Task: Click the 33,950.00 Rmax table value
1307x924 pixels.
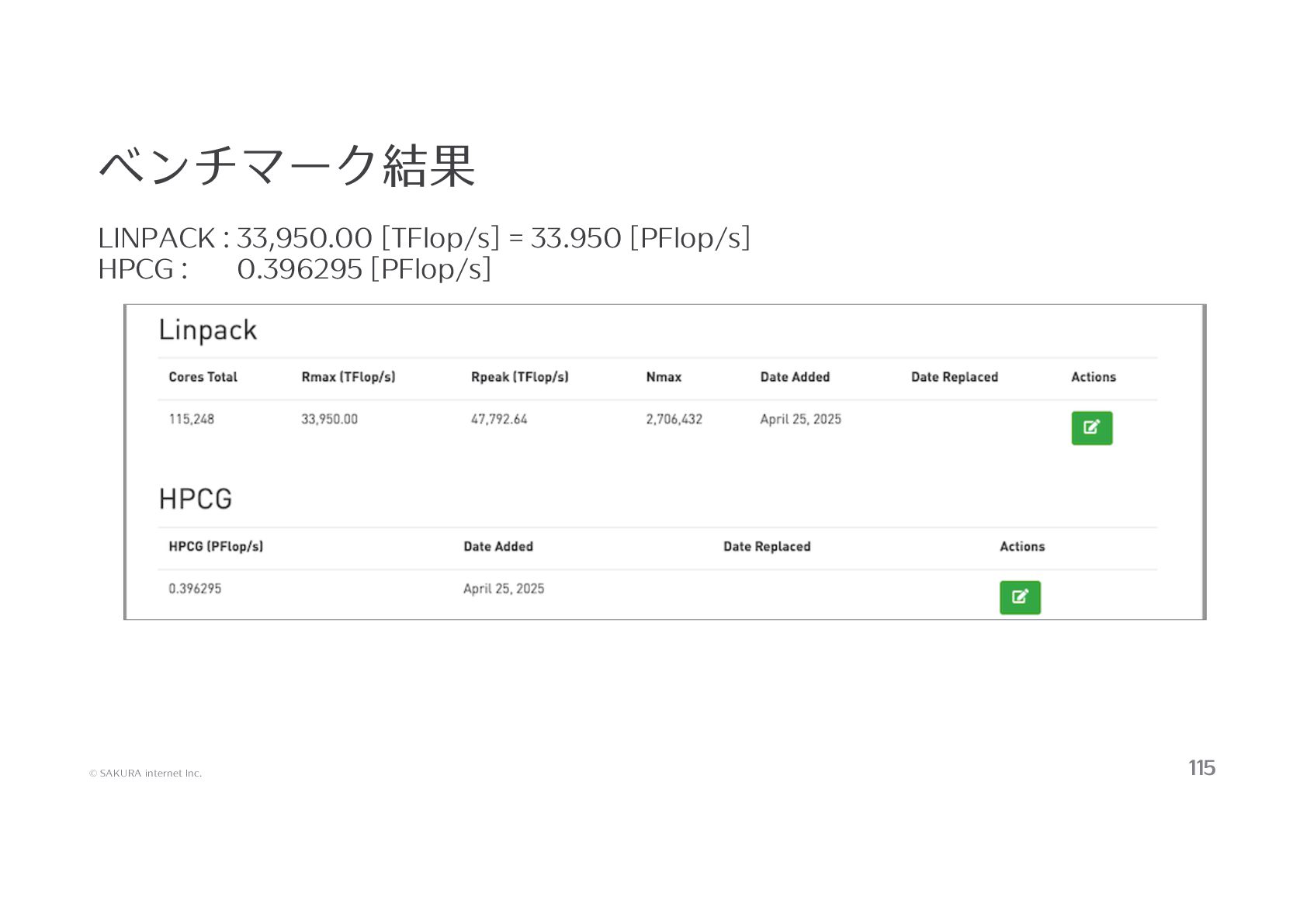Action: coord(329,419)
